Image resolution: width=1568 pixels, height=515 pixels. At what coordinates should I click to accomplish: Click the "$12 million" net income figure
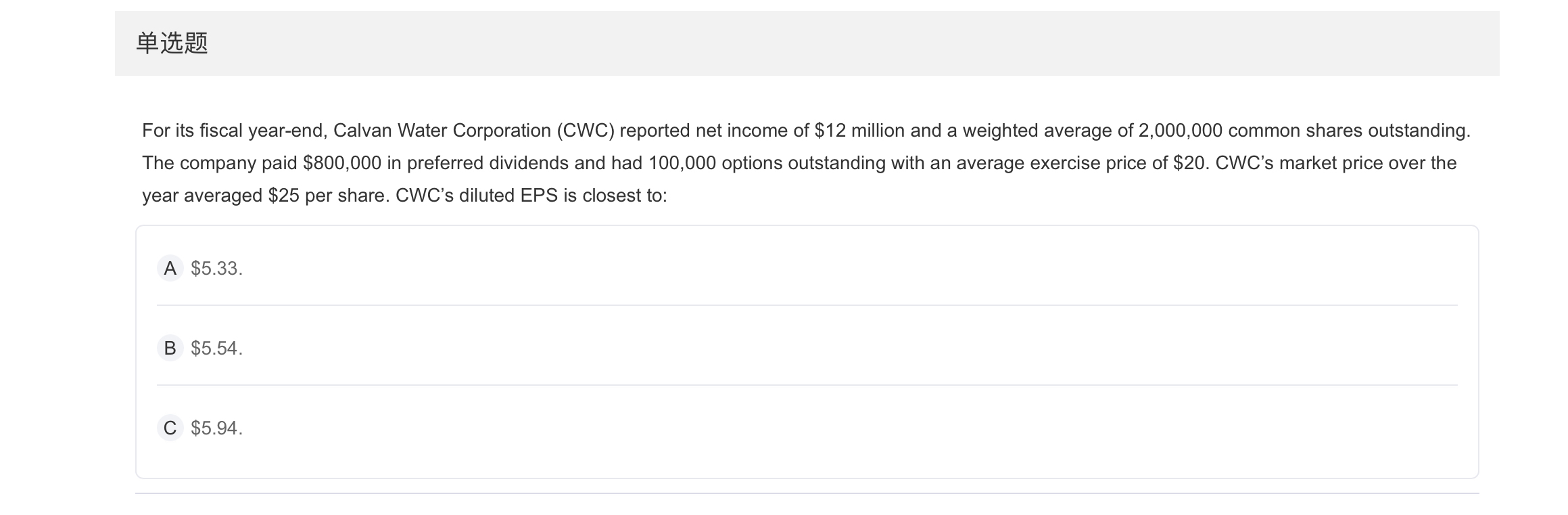(x=859, y=131)
